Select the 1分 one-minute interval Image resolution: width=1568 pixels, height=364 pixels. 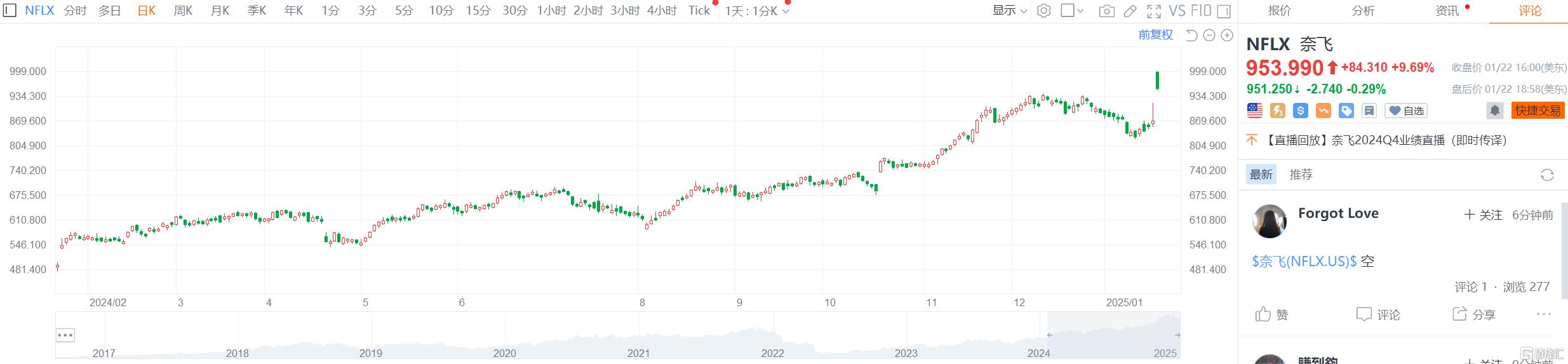(330, 11)
